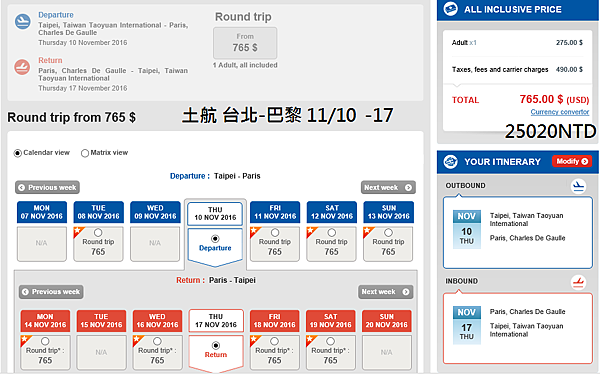The image size is (600, 374).
Task: Go to Next week for departure dates
Action: [388, 188]
